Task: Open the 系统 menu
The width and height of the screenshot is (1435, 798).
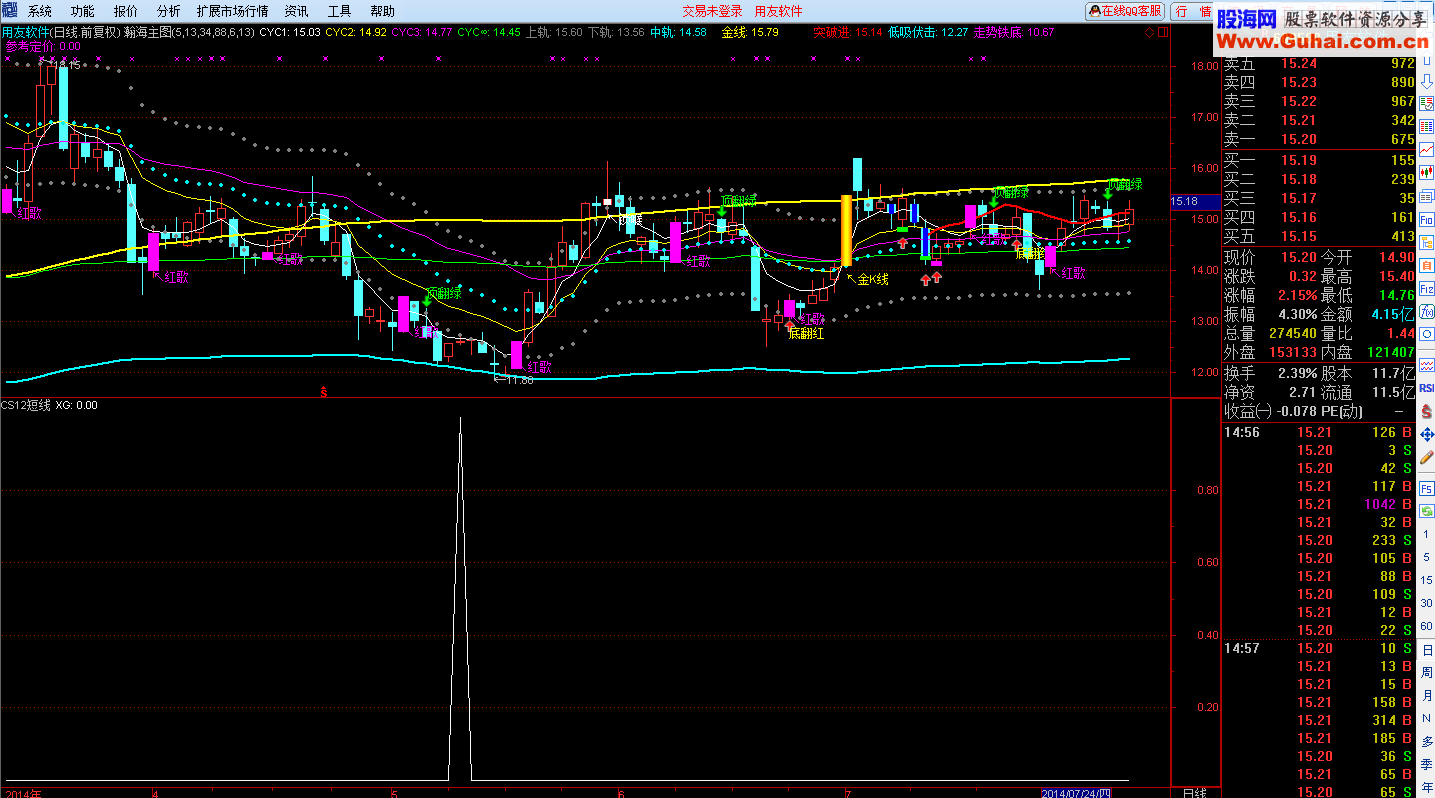Action: click(40, 11)
